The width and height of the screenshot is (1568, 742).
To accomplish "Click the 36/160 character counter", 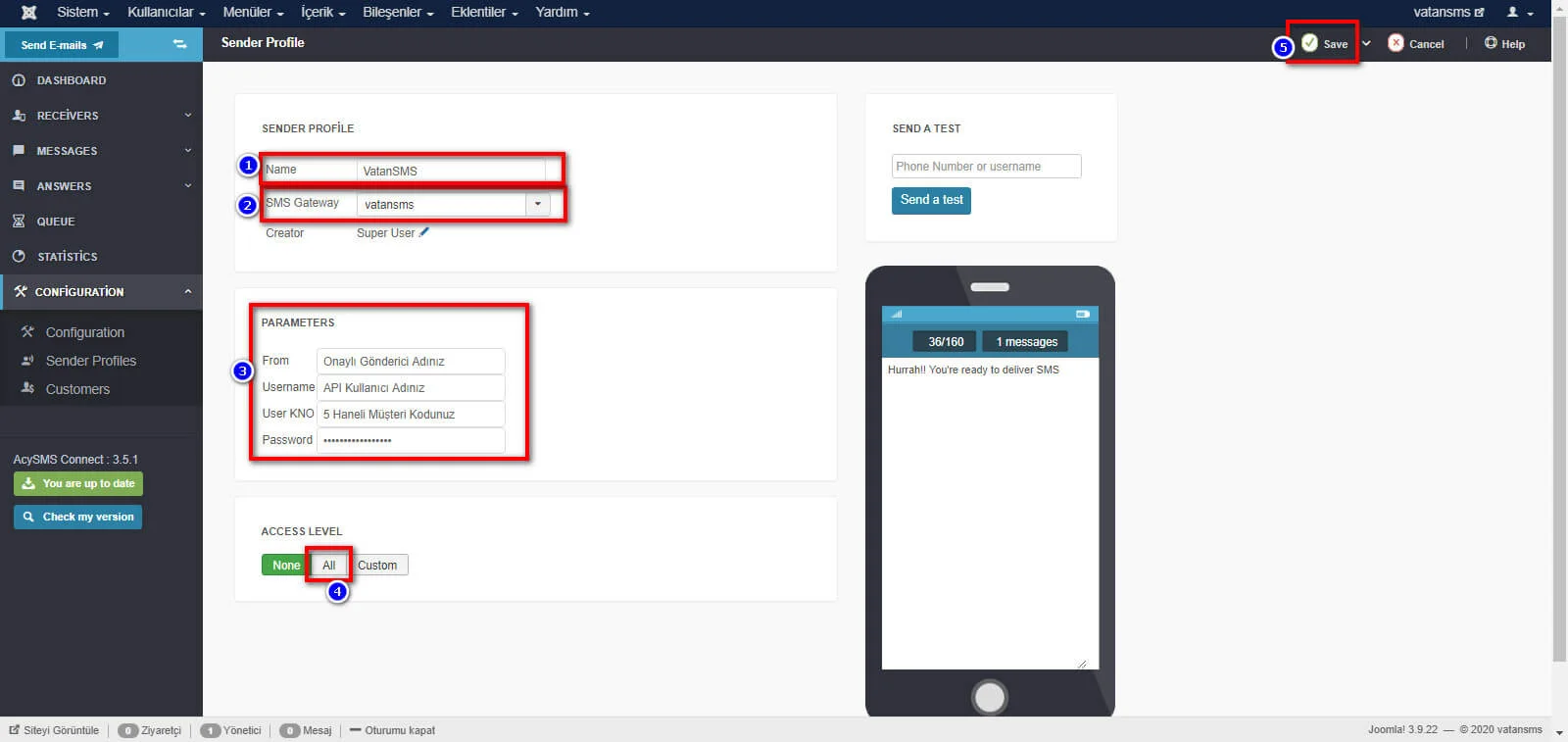I will click(946, 342).
